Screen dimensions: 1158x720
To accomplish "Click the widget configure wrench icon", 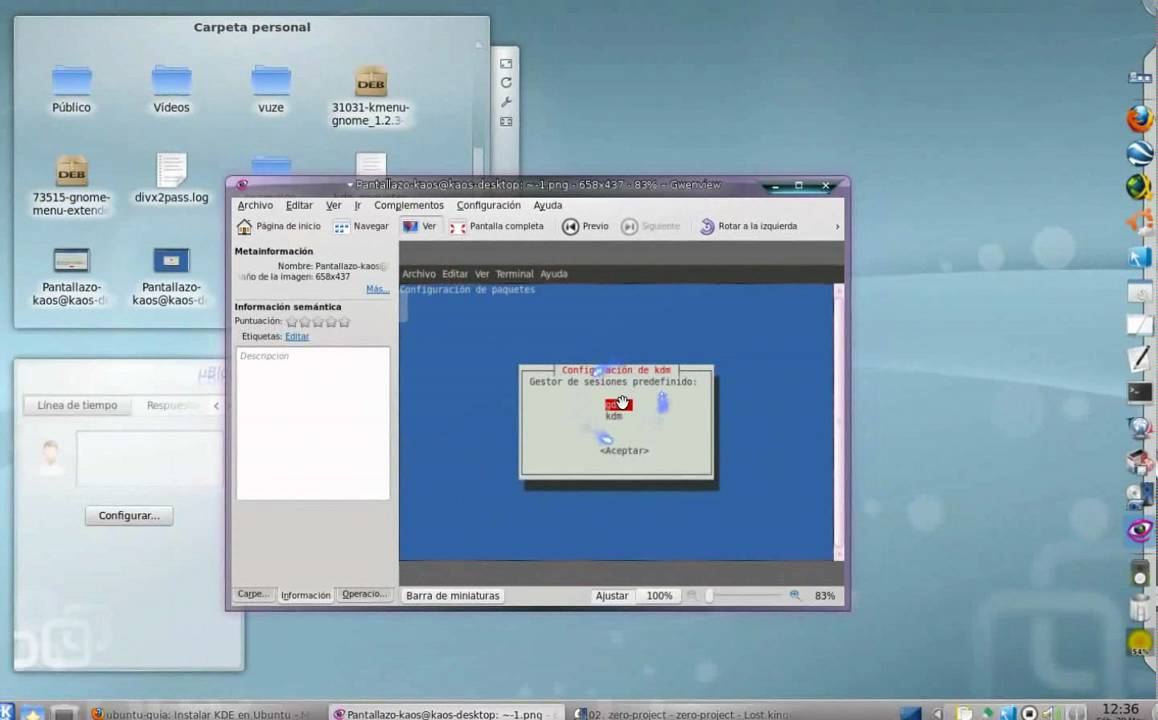I will point(506,102).
